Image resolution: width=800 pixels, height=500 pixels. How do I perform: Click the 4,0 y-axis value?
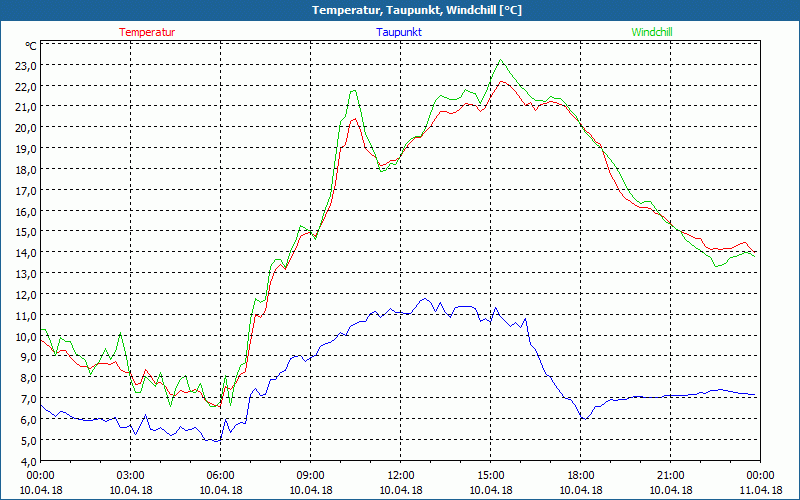pos(29,461)
